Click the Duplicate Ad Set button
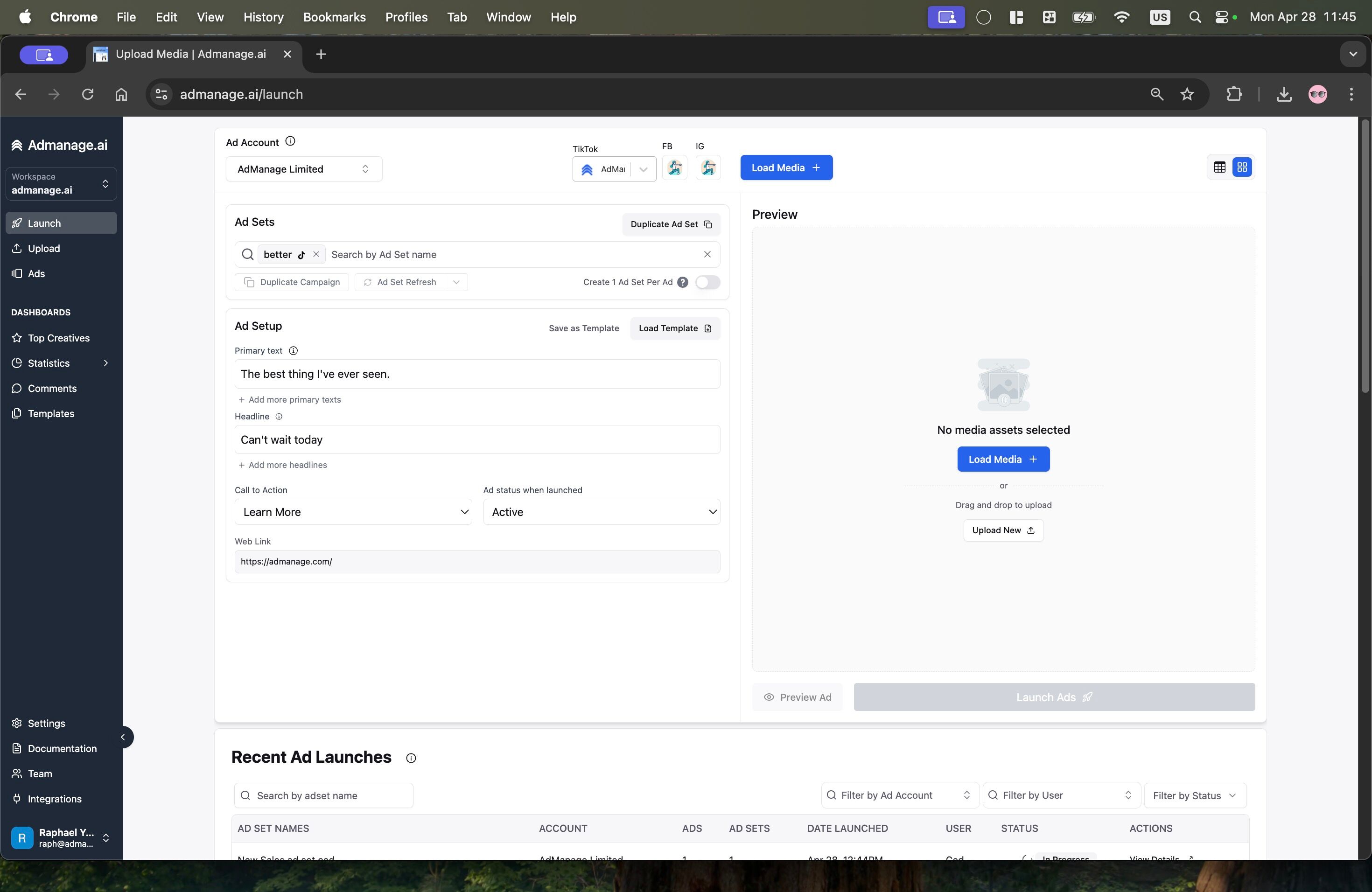Screen dimensions: 1372x892 tap(671, 224)
